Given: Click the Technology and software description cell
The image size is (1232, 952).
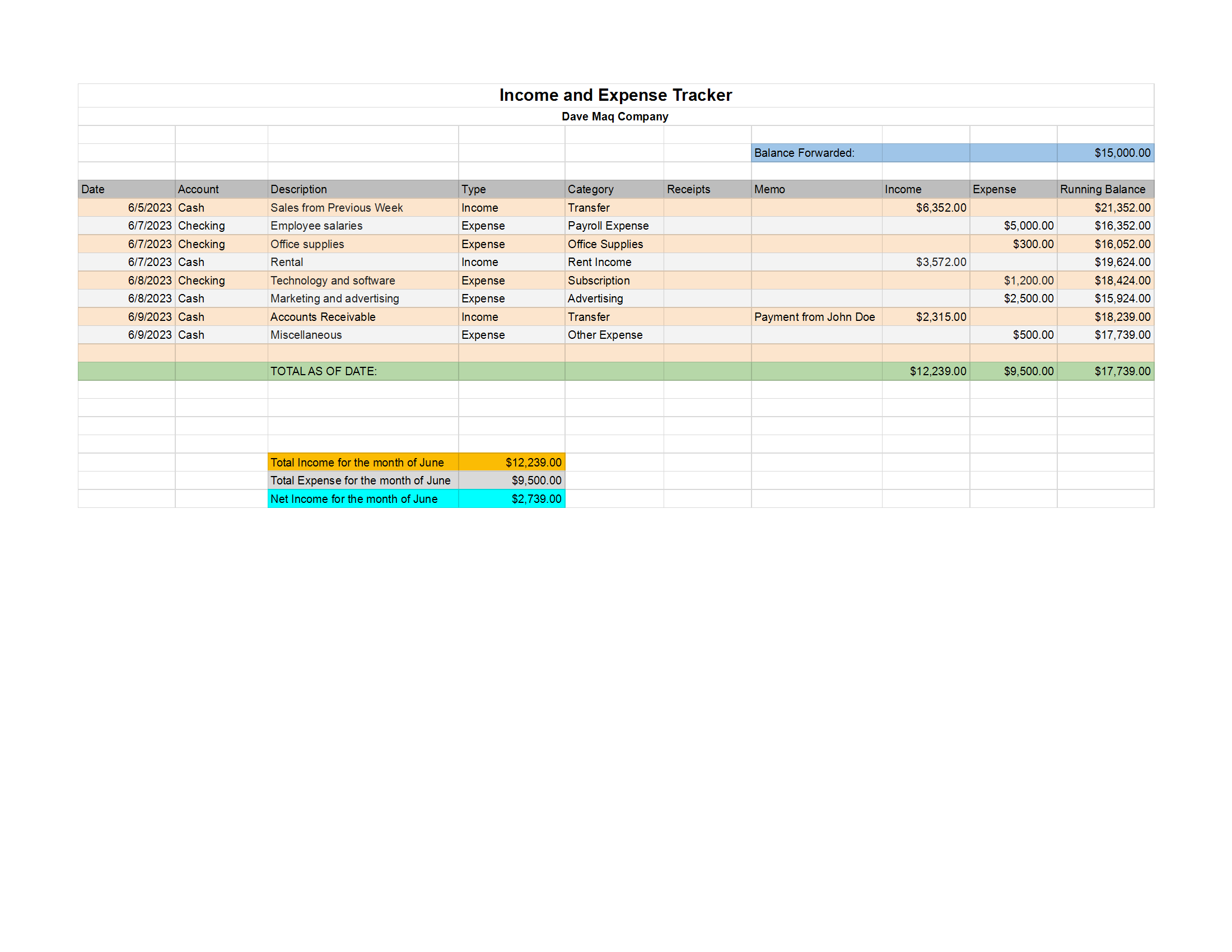Looking at the screenshot, I should [332, 281].
